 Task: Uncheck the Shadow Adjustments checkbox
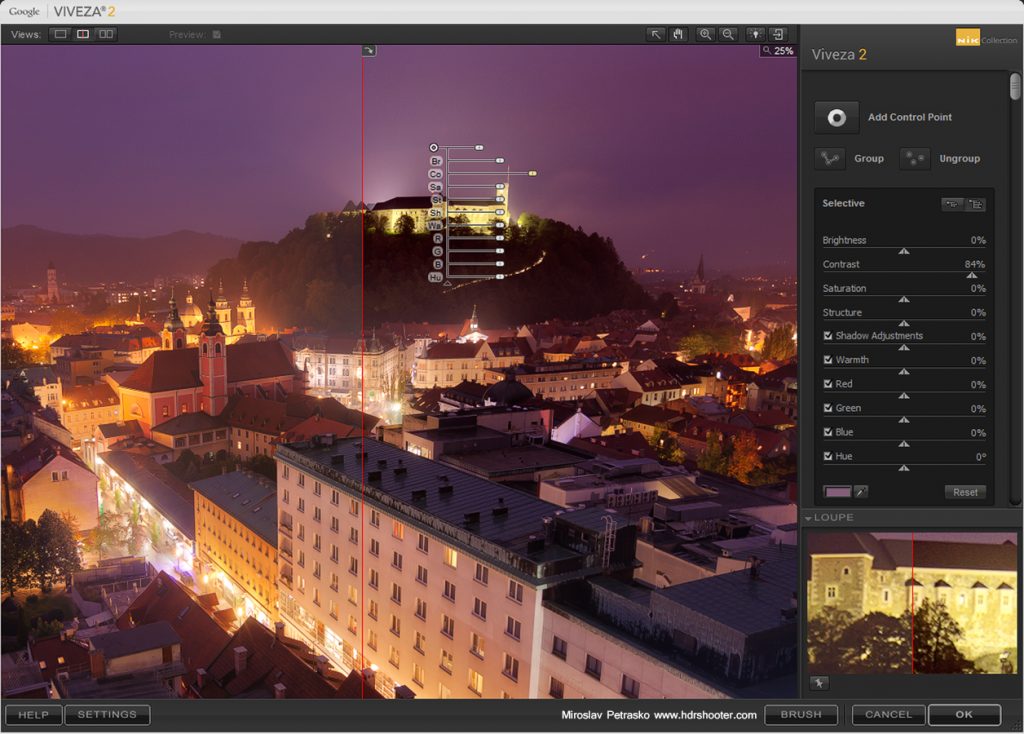828,336
